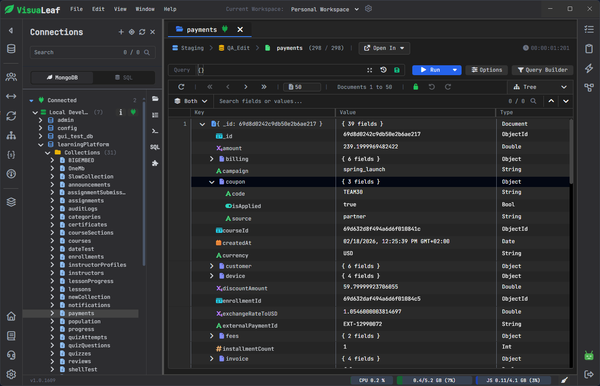Collapse the coupon object field
Viewport: 600px width, 386px height.
tap(212, 182)
